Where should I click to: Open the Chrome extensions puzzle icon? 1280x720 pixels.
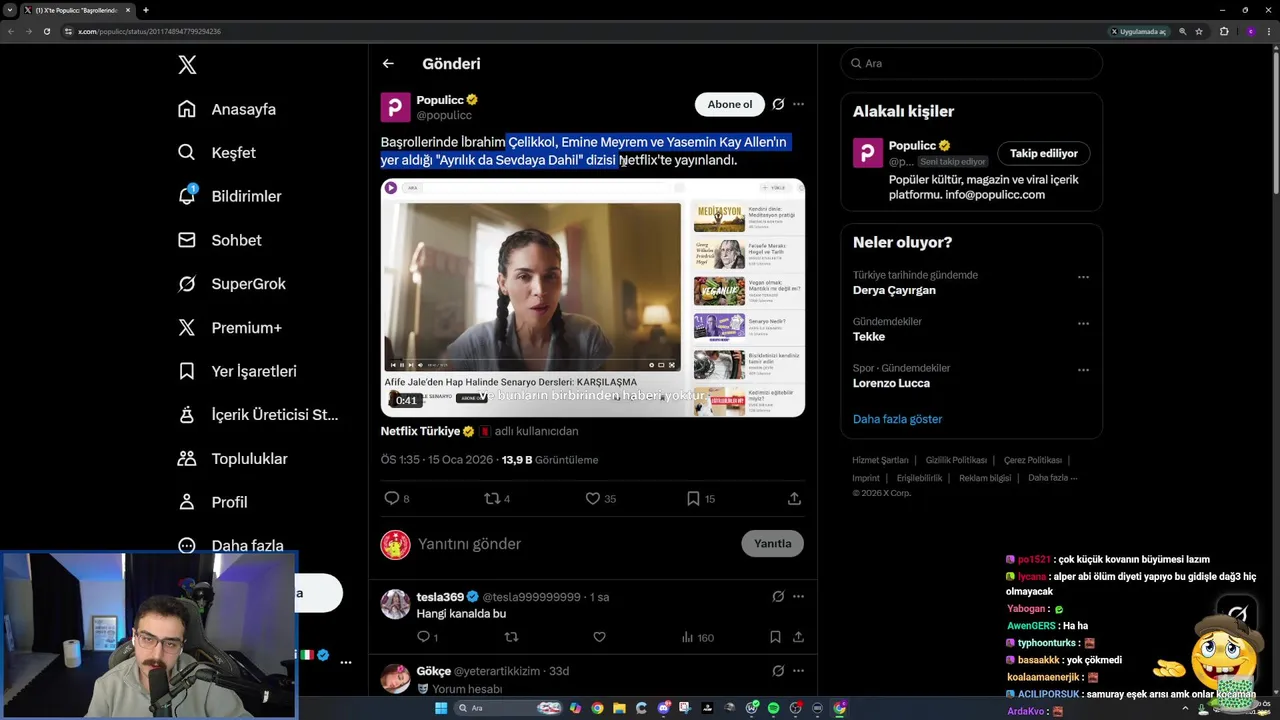(1224, 31)
